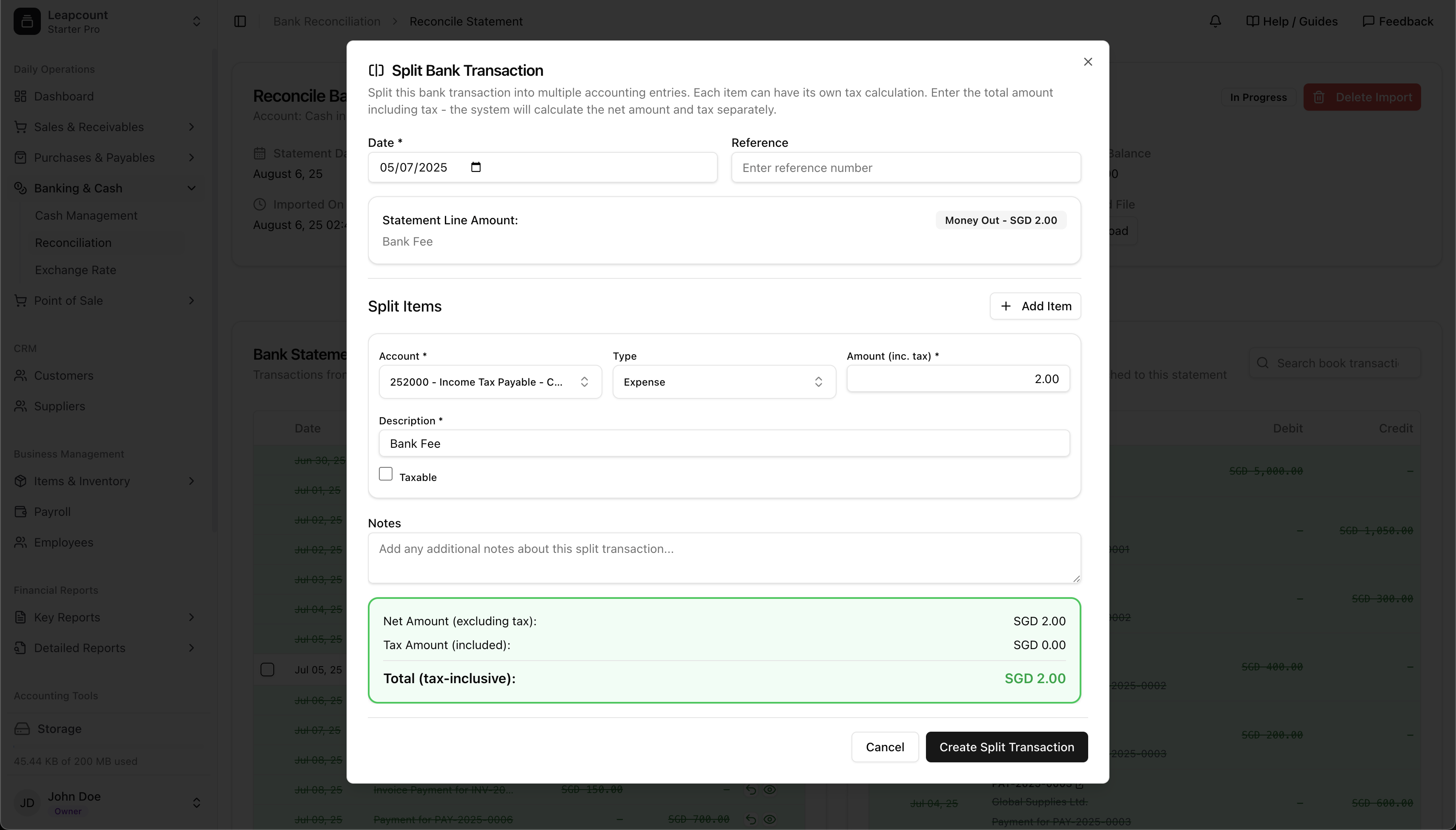
Task: Open Feedback link
Action: (1398, 21)
